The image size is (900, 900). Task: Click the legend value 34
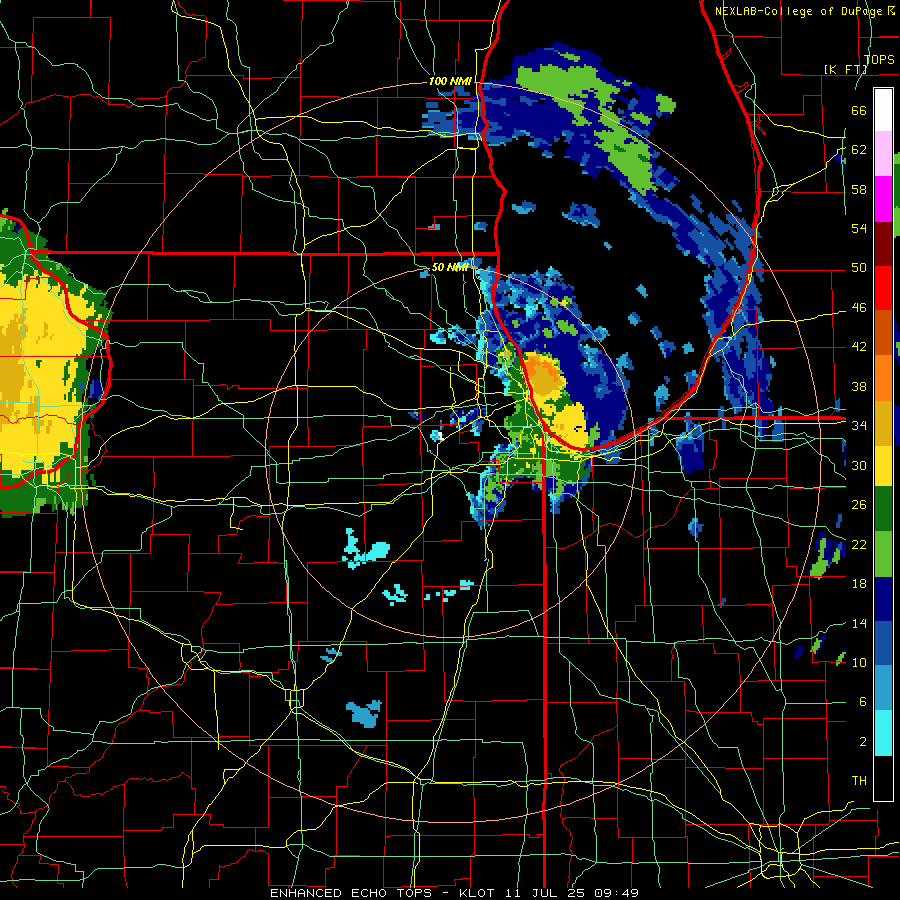click(859, 426)
